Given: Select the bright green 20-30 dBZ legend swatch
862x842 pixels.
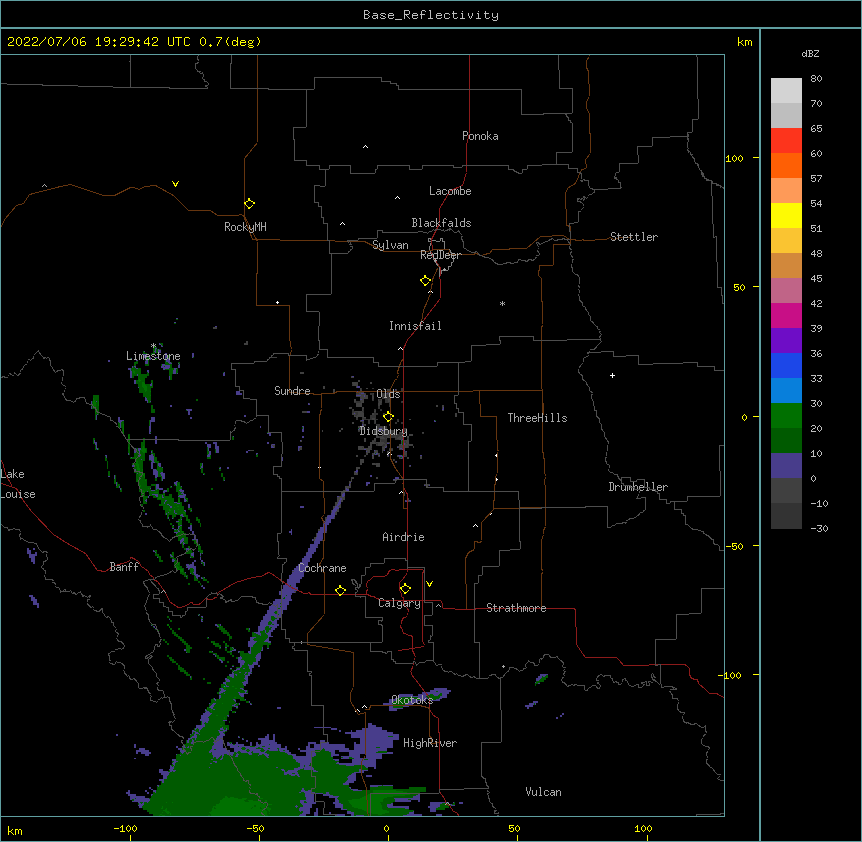Looking at the screenshot, I should (786, 416).
